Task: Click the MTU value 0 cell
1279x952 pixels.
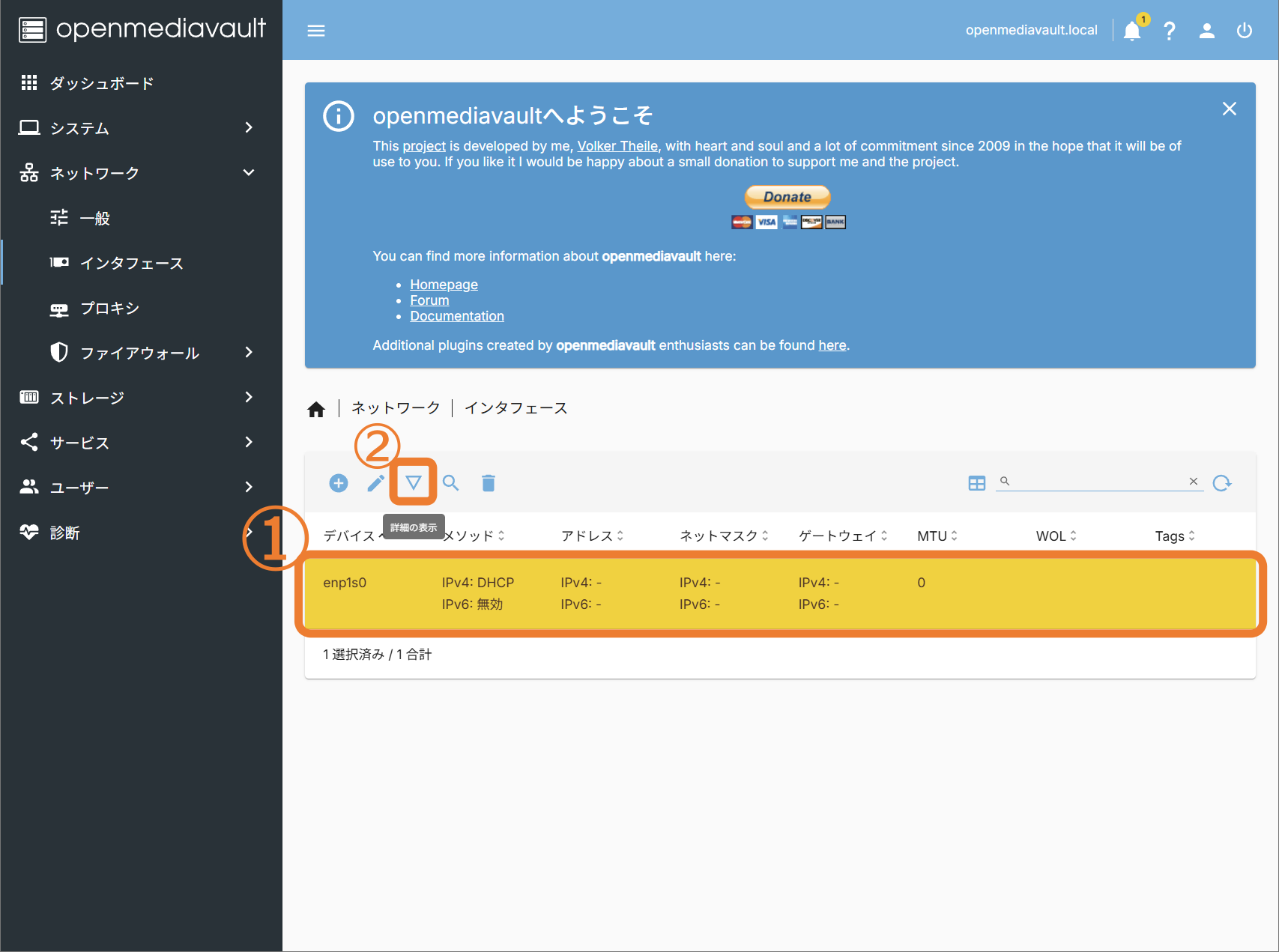Action: click(922, 583)
